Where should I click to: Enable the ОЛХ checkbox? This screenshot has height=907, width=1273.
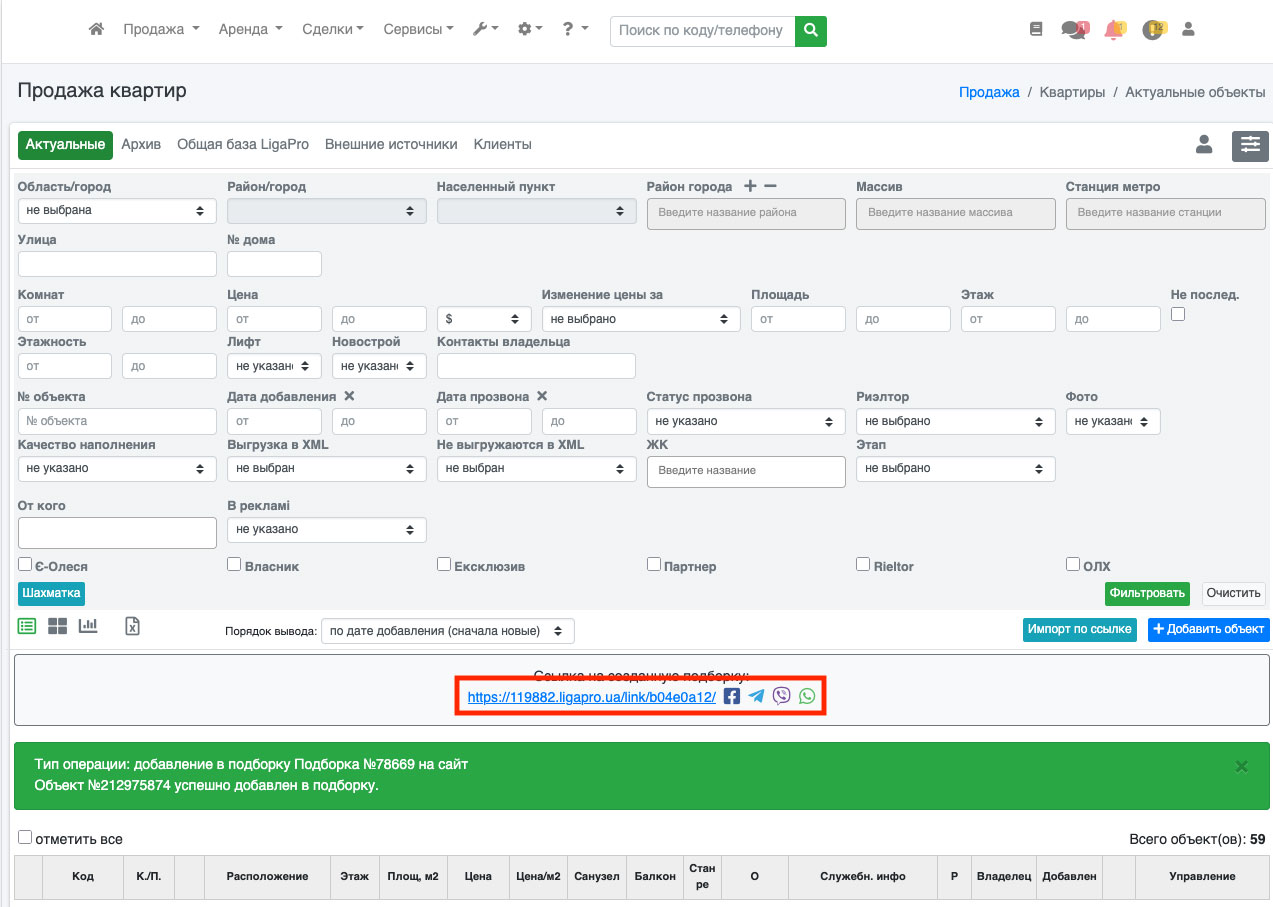click(1073, 564)
